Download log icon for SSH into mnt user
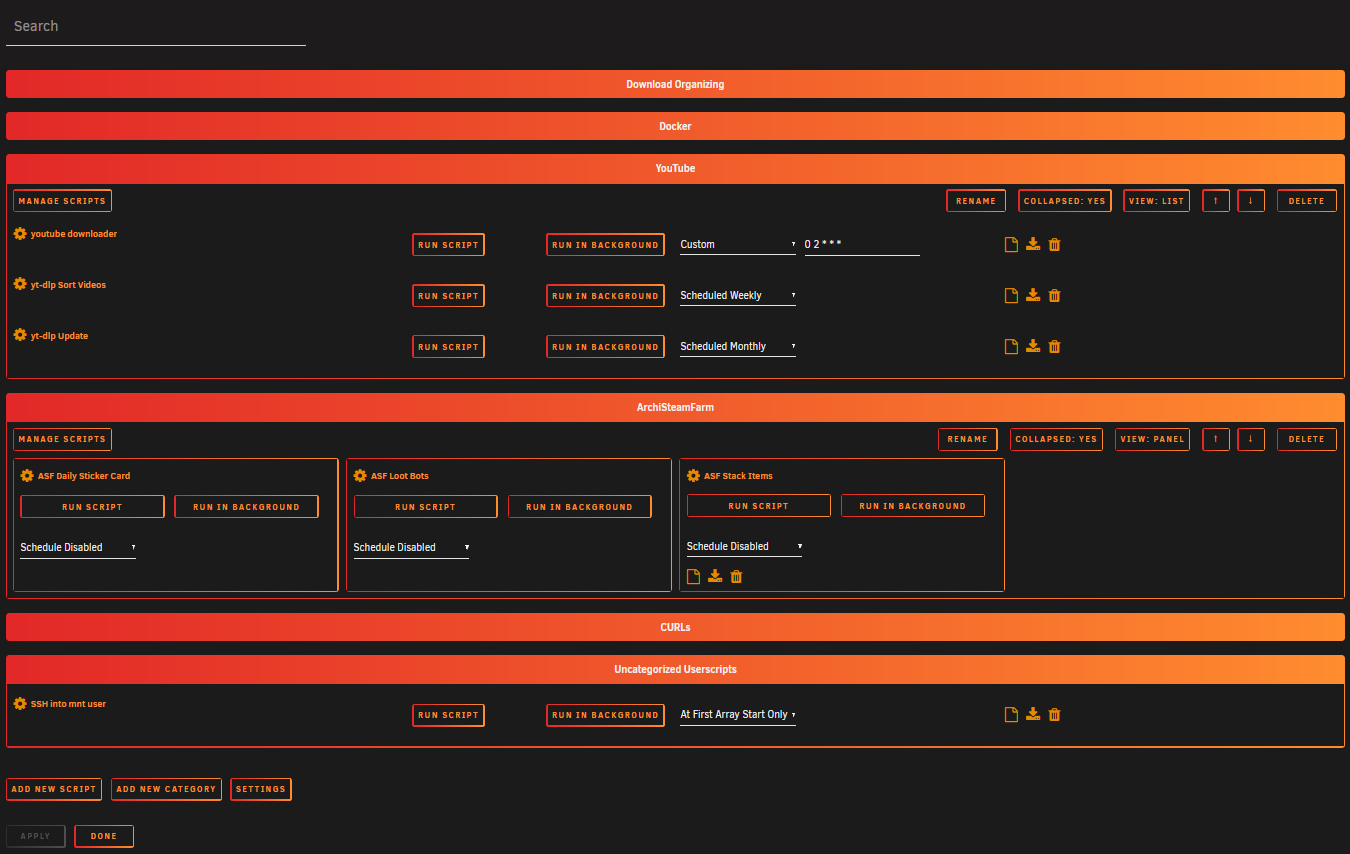The image size is (1350, 854). tap(1033, 714)
